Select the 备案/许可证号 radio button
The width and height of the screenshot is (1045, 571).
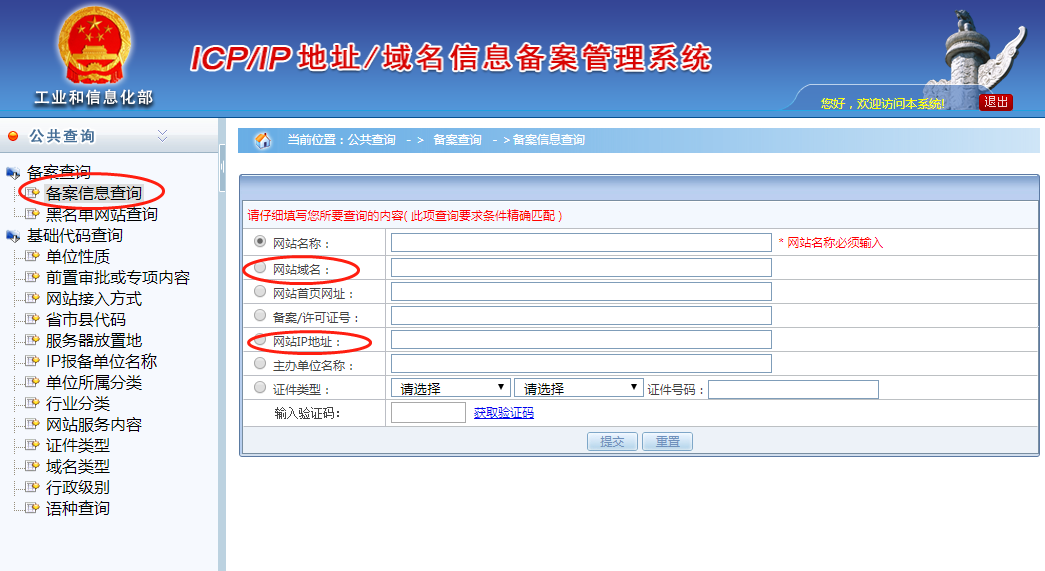click(x=260, y=315)
